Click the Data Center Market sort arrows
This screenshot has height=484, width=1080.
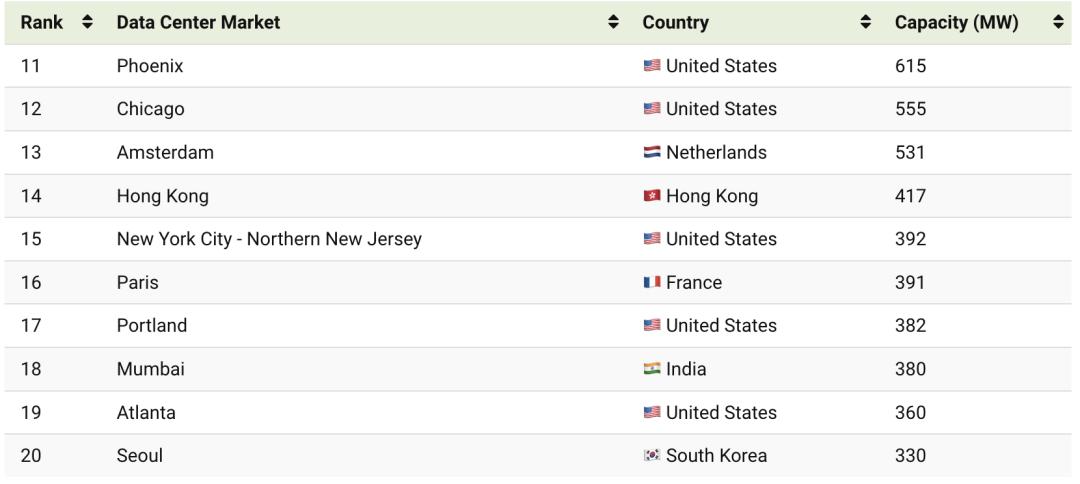614,22
